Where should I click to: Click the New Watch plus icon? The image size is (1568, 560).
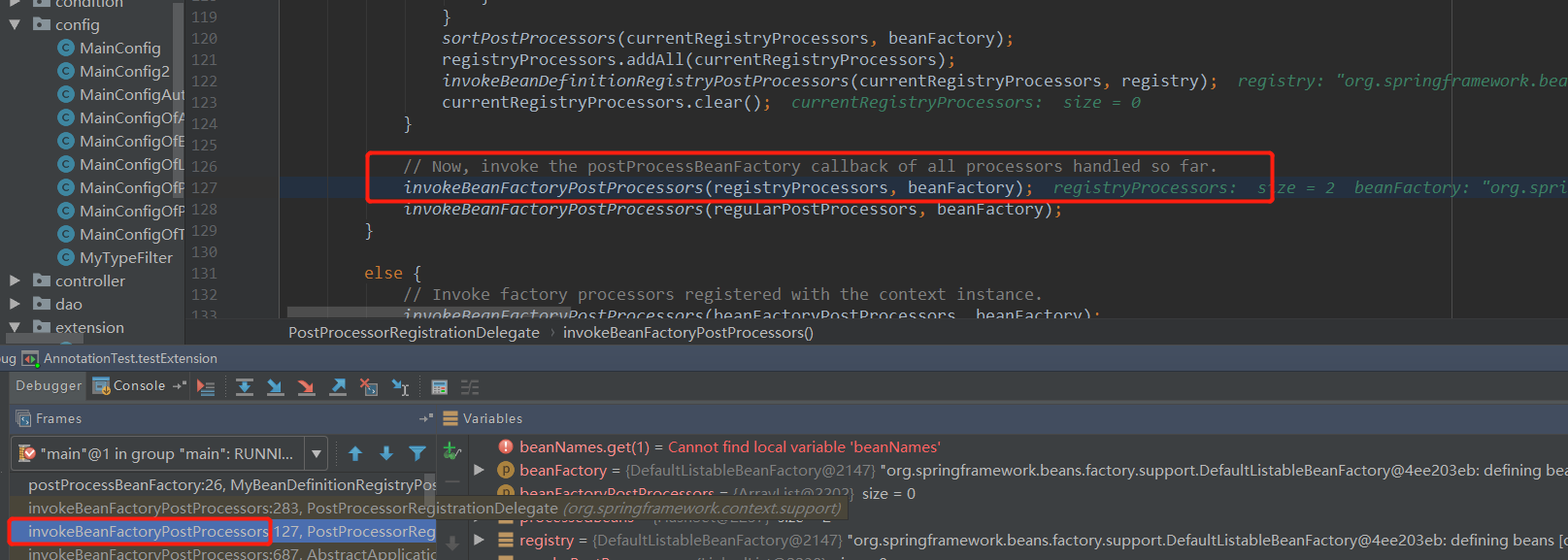coord(451,450)
